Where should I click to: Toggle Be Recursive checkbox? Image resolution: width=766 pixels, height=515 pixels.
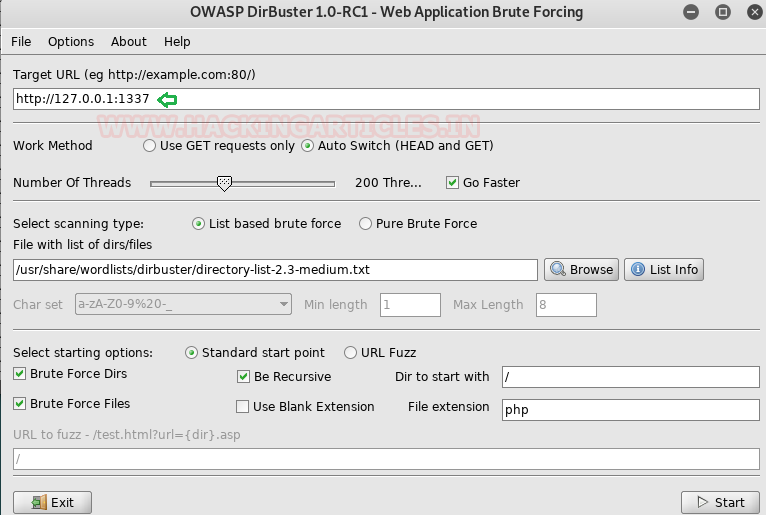[243, 377]
